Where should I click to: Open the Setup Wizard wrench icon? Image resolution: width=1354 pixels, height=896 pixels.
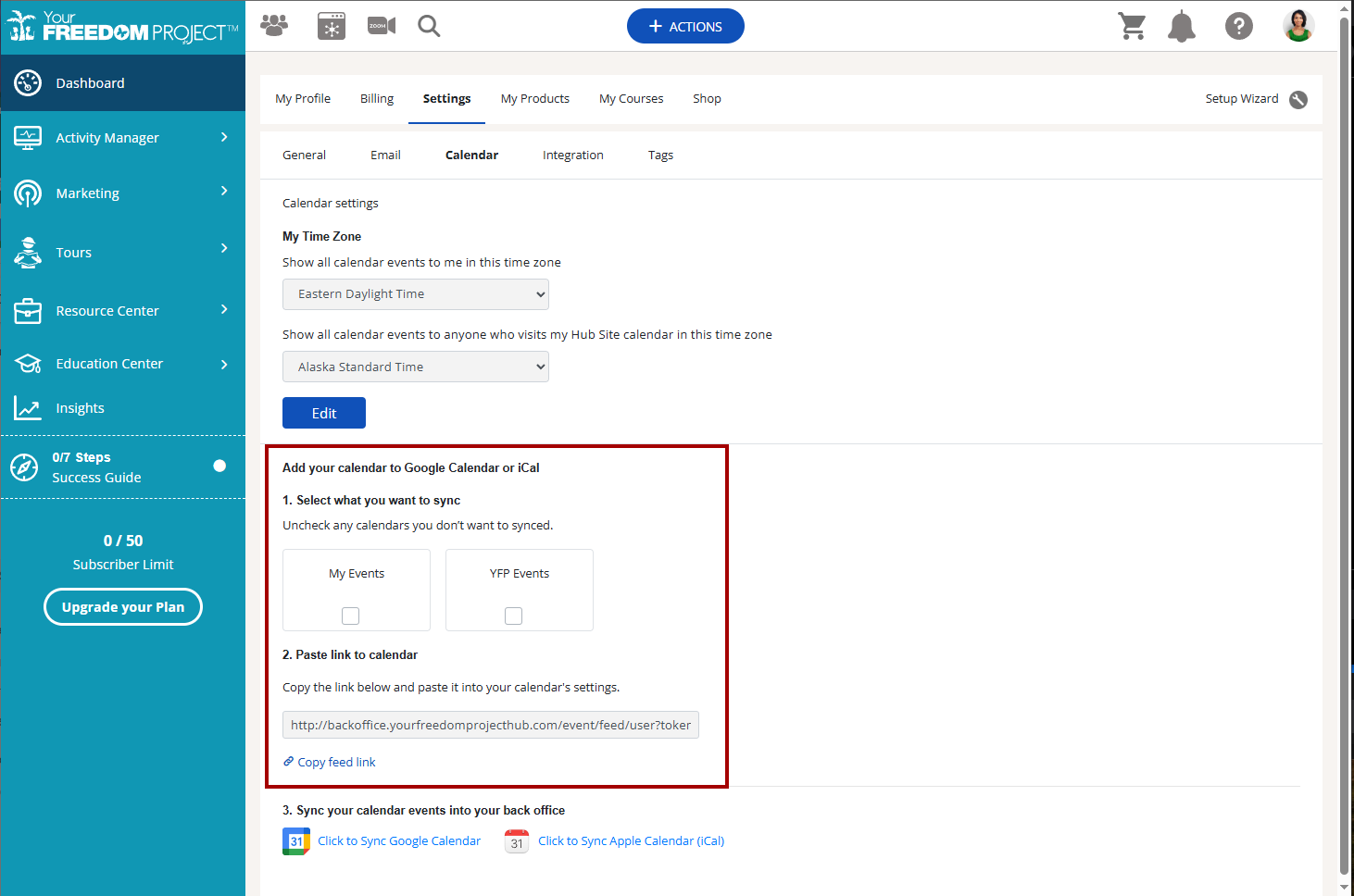[x=1298, y=100]
